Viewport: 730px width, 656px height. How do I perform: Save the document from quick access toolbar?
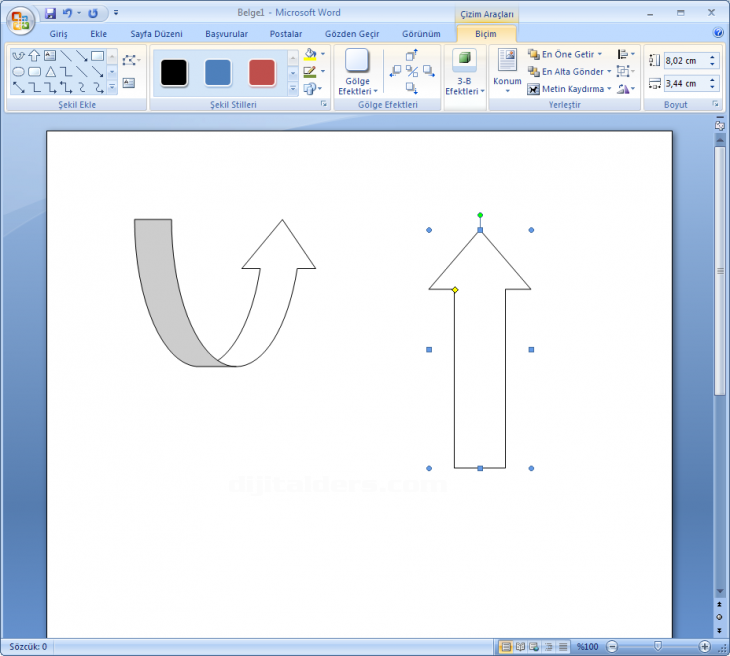(50, 13)
